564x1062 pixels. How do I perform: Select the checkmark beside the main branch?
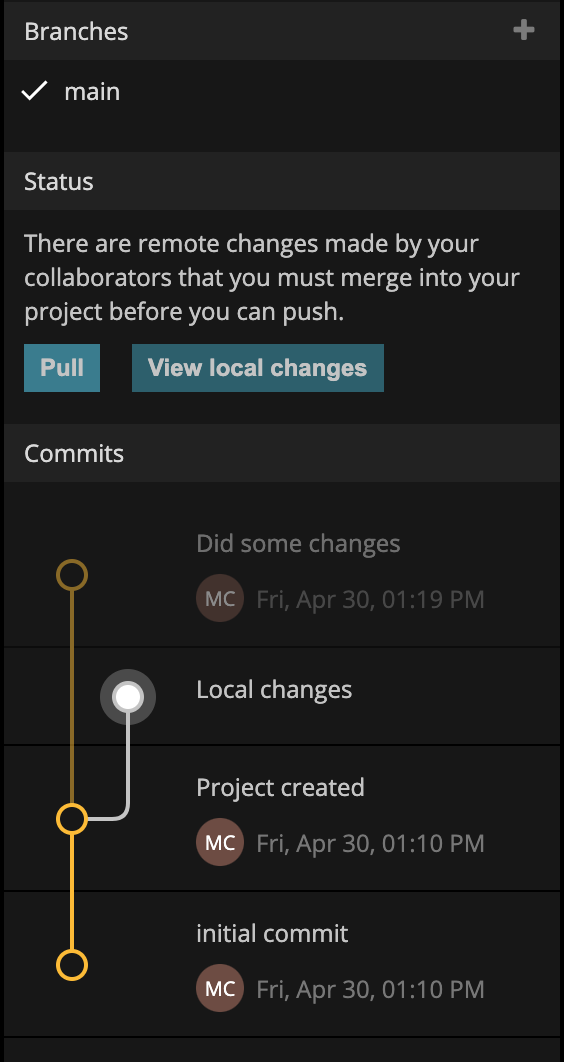pos(34,91)
